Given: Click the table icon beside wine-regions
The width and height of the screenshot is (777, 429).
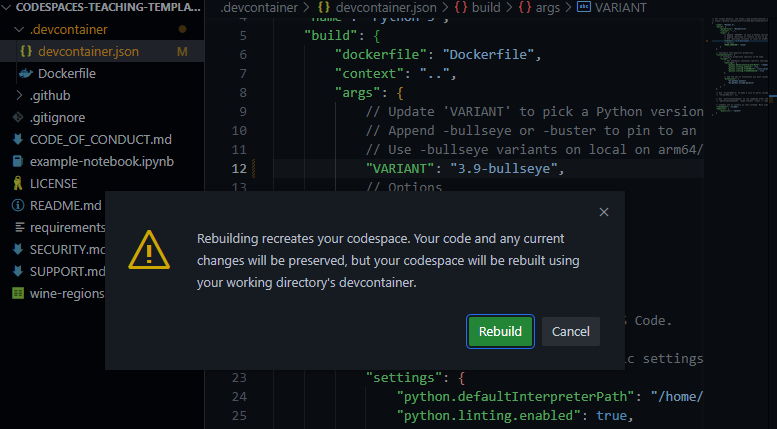Looking at the screenshot, I should click(18, 293).
